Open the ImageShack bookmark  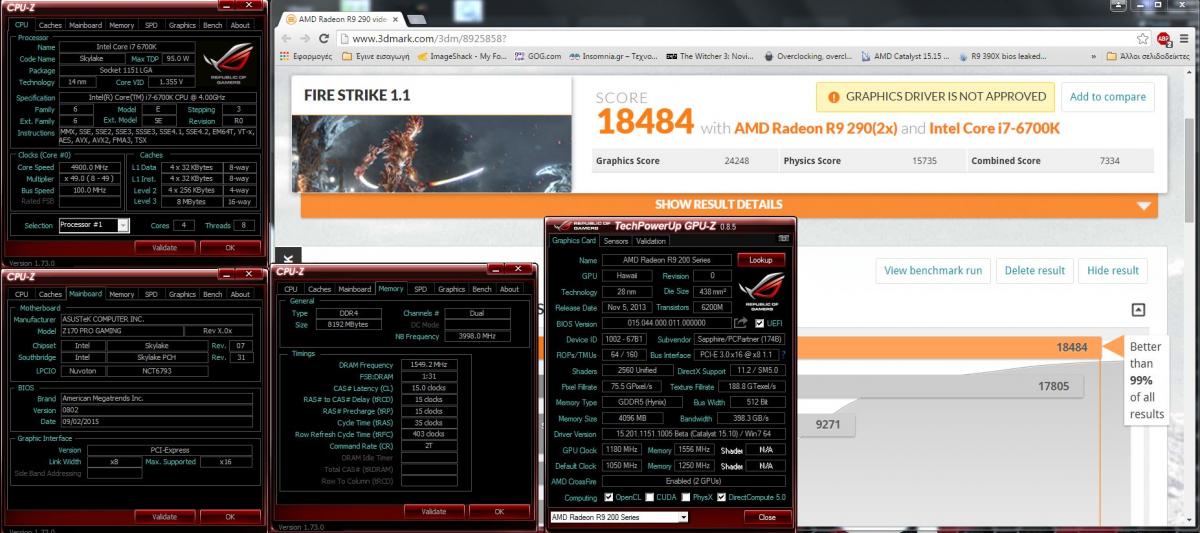464,57
